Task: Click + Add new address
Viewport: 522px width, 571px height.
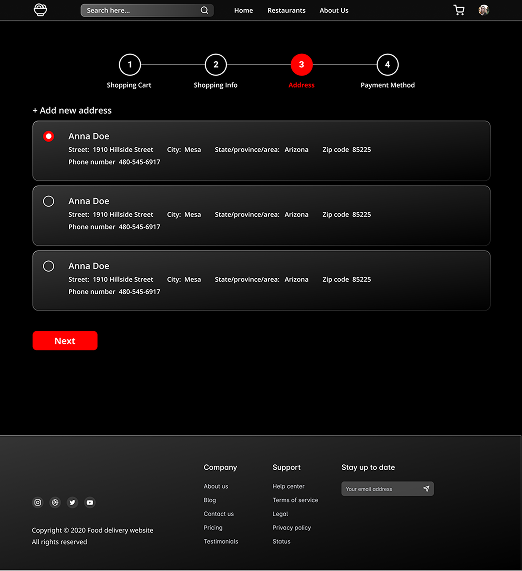Action: [x=72, y=110]
